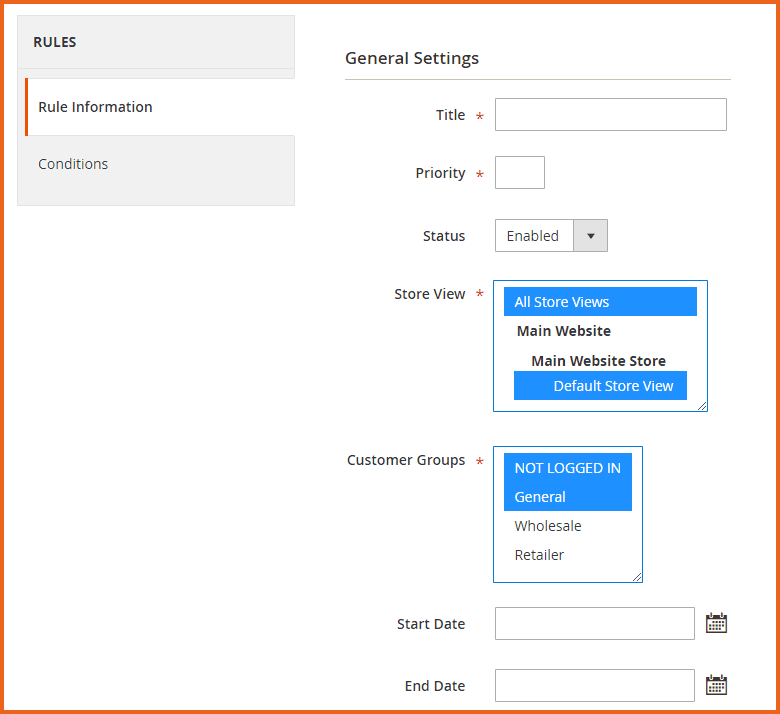Screen dimensions: 780x714
Task: Grab the Store View list resize handle
Action: pyautogui.click(x=703, y=407)
